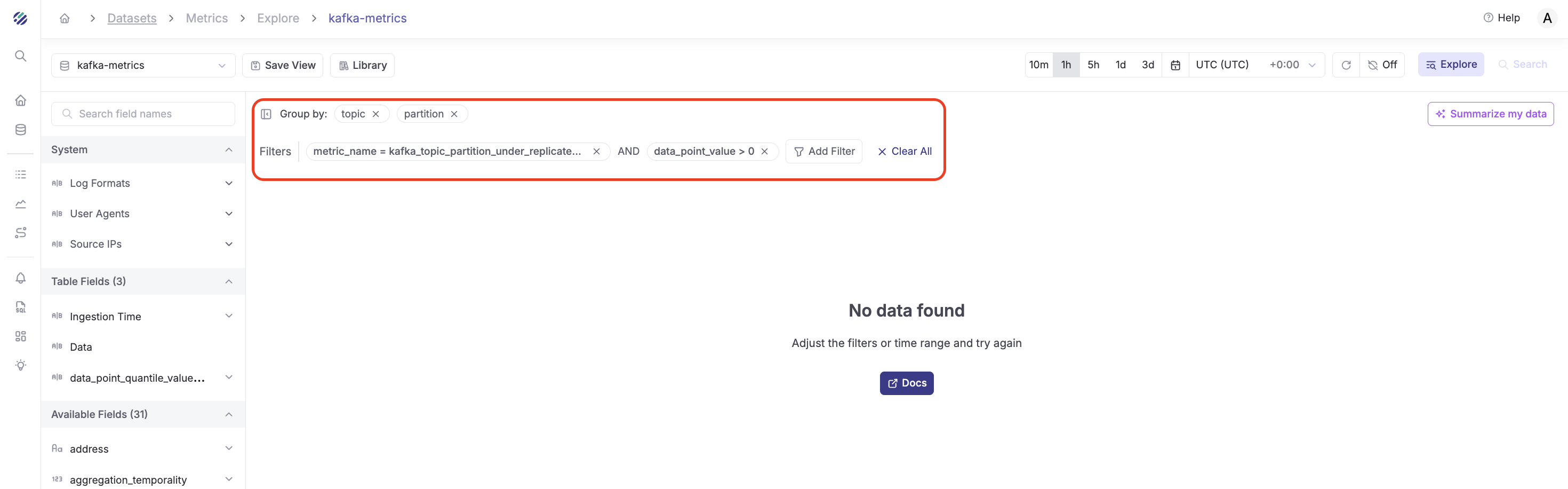Image resolution: width=1568 pixels, height=489 pixels.
Task: Remove the data_point_value > 0 filter
Action: [764, 152]
